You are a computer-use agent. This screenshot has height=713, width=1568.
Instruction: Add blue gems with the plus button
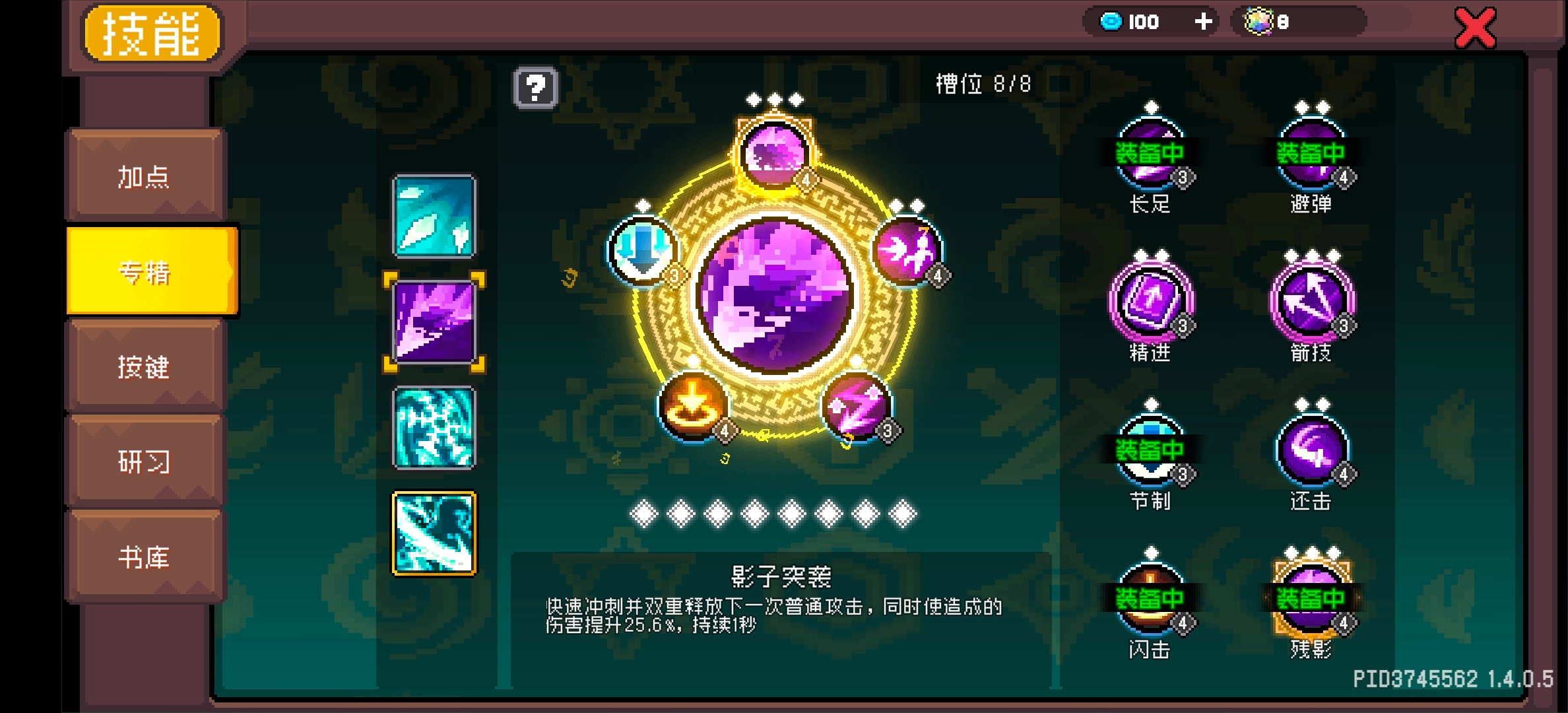pyautogui.click(x=1204, y=22)
